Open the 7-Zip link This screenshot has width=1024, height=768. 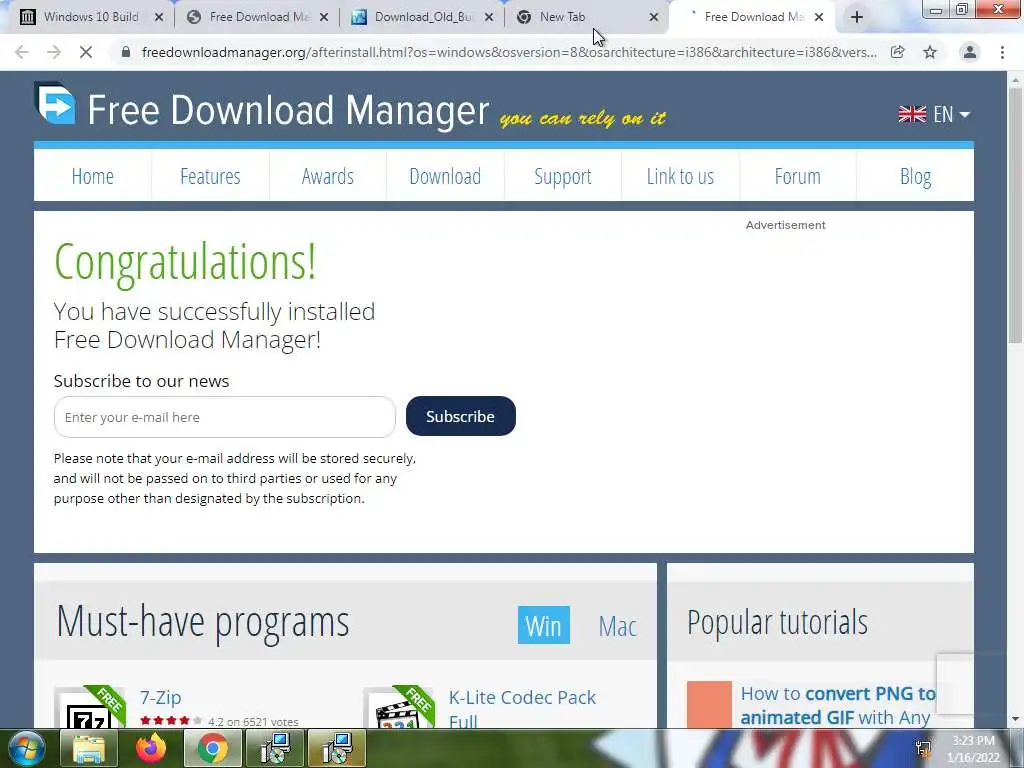coord(161,697)
